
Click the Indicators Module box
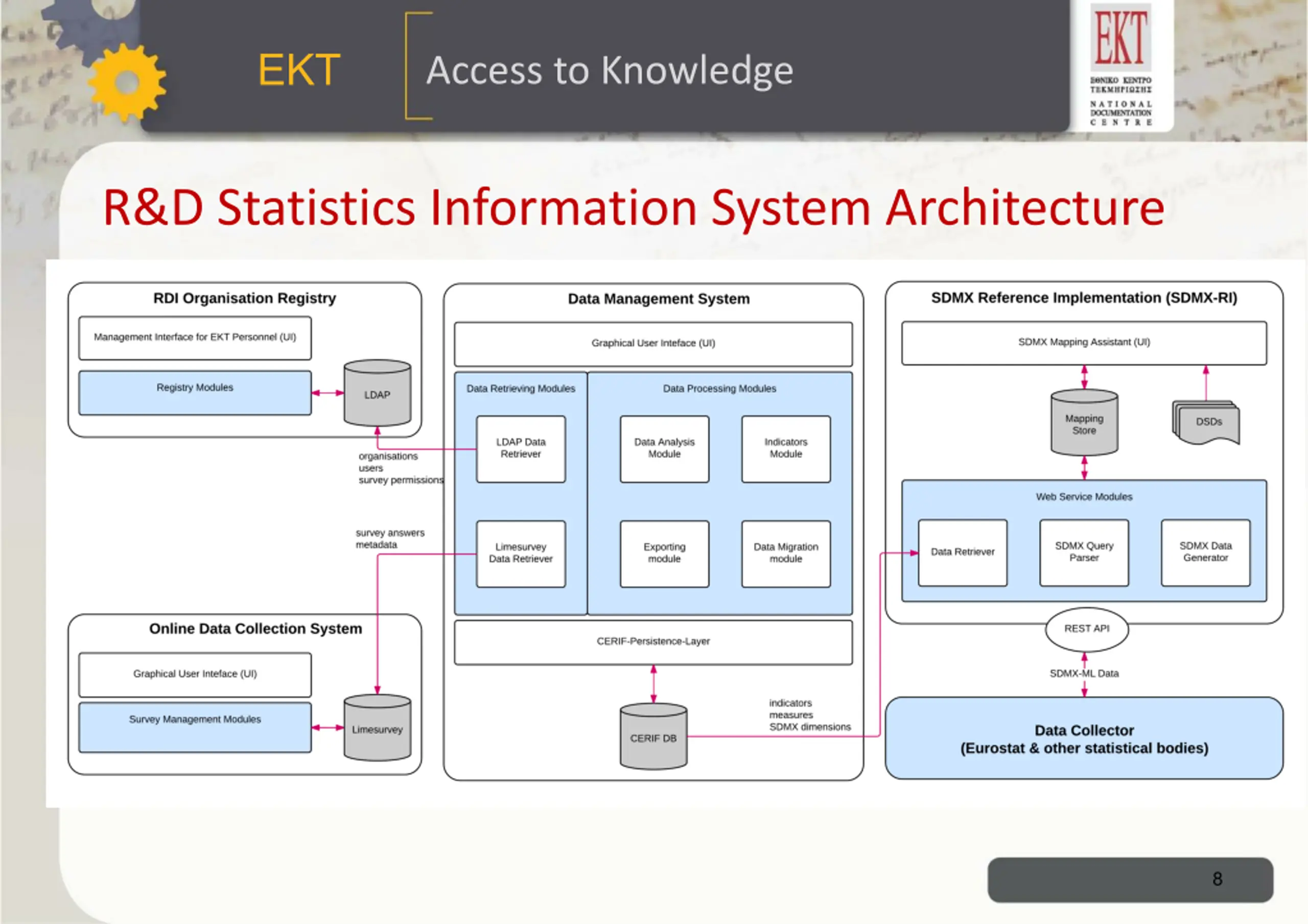[x=786, y=449]
